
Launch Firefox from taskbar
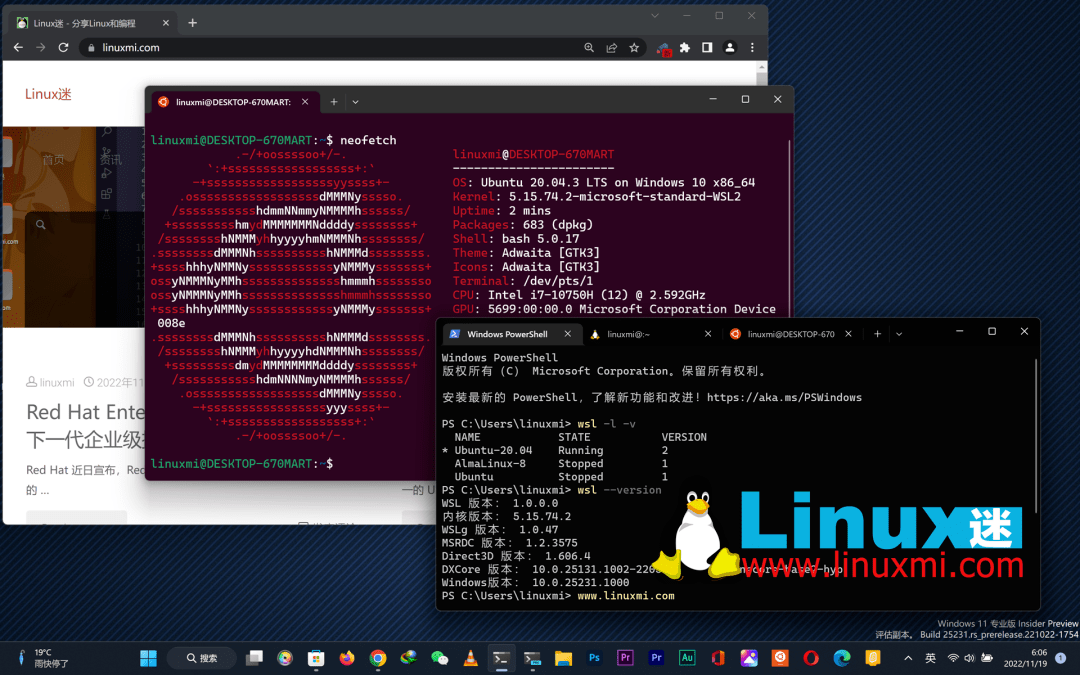(346, 658)
